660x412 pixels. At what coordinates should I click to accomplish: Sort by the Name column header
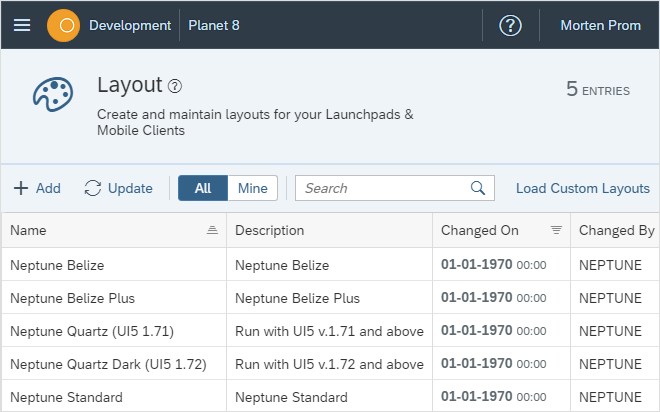[x=114, y=230]
